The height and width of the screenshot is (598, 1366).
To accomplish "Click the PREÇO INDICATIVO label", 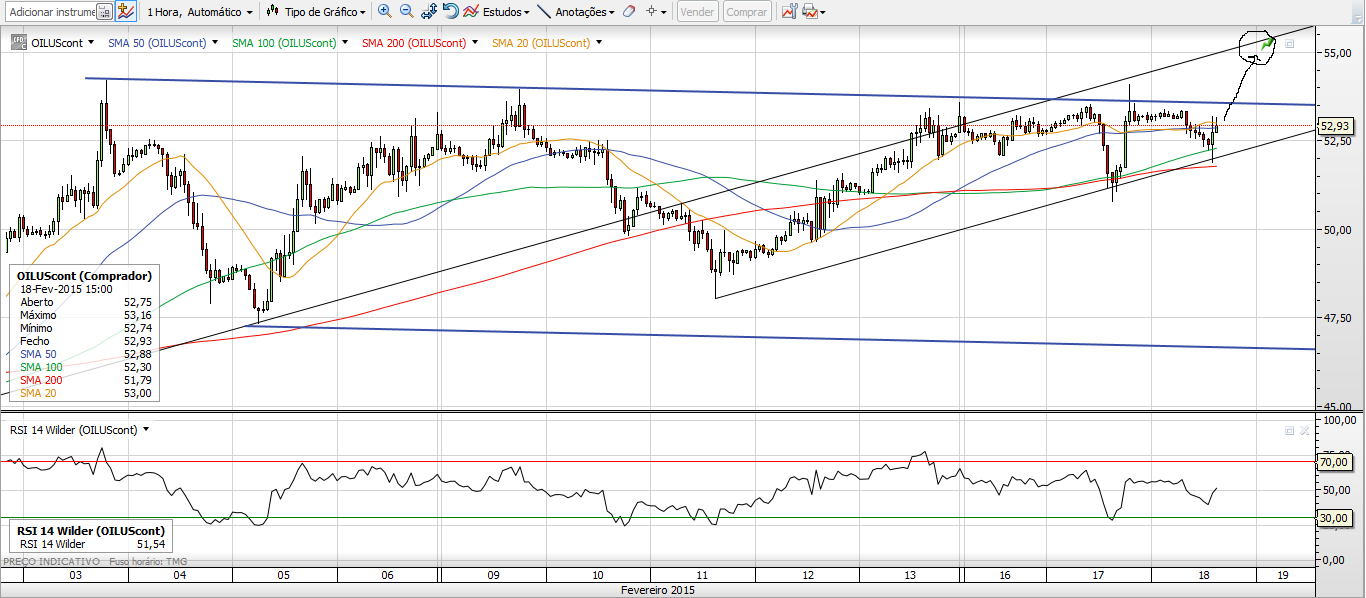I will tap(51, 562).
